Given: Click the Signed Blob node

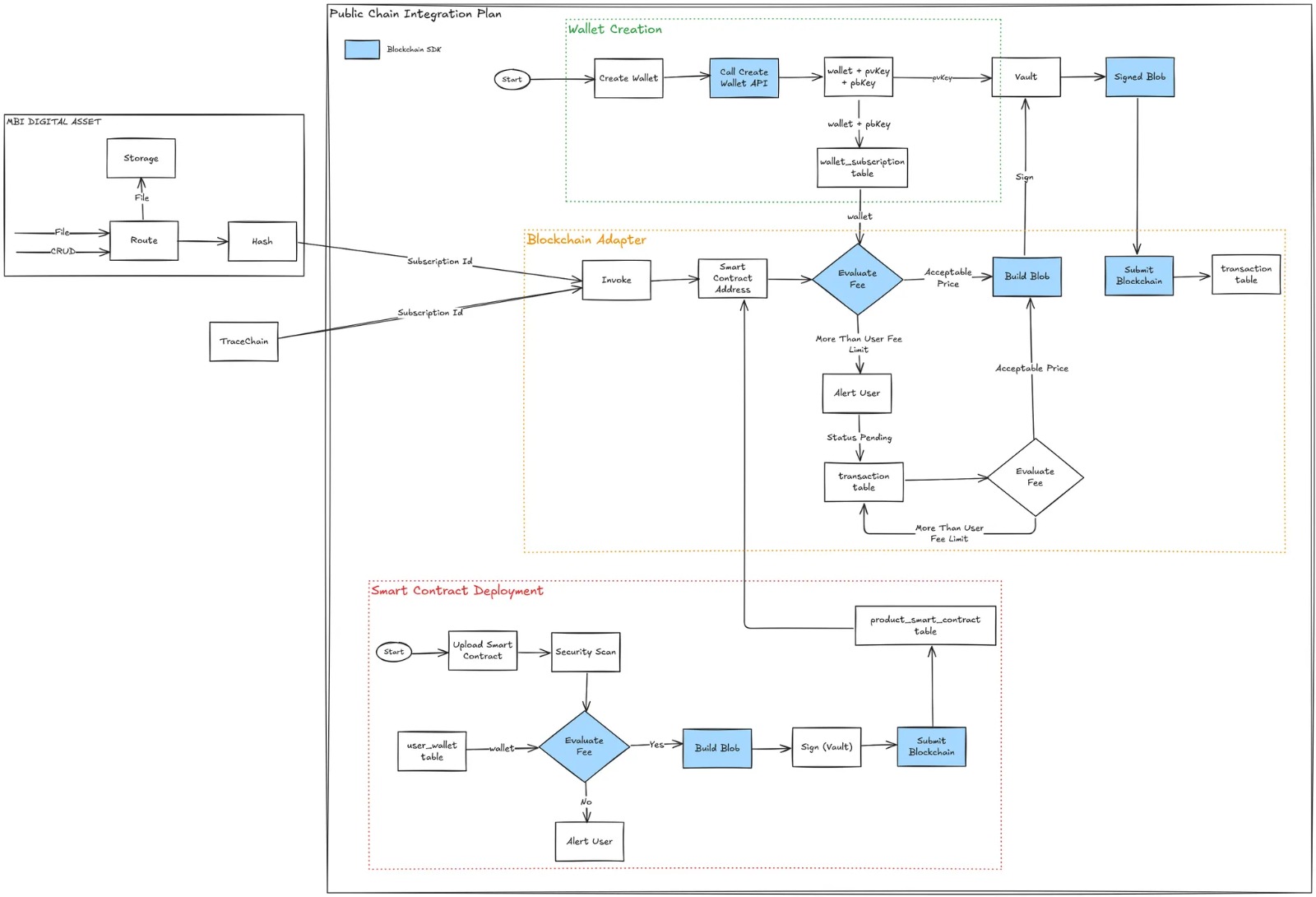Looking at the screenshot, I should pyautogui.click(x=1139, y=77).
